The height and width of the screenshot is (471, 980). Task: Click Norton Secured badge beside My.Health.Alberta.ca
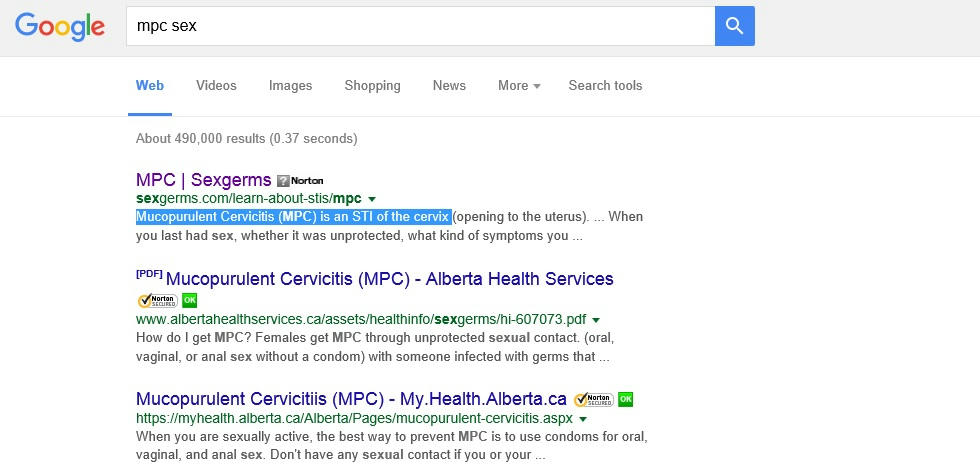coord(593,399)
